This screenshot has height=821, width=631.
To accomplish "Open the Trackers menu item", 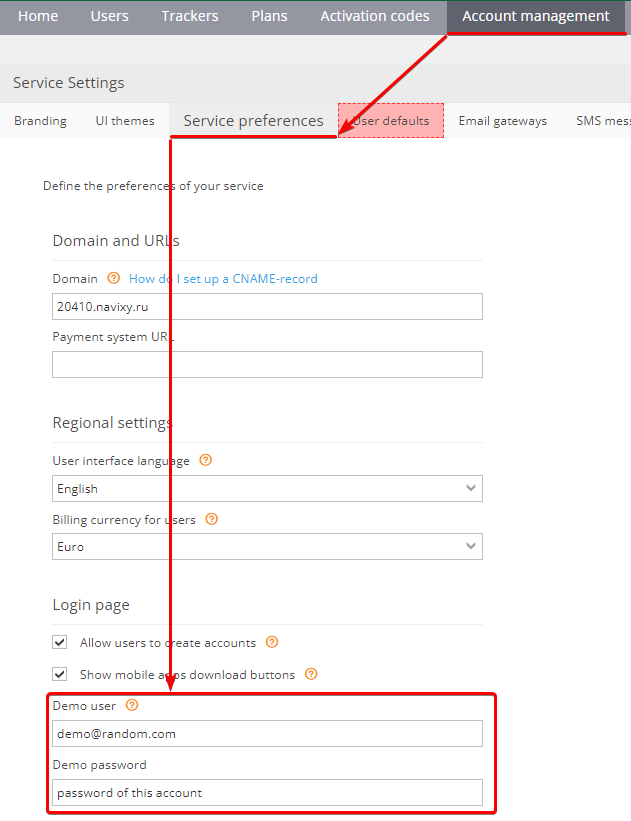I will 190,16.
